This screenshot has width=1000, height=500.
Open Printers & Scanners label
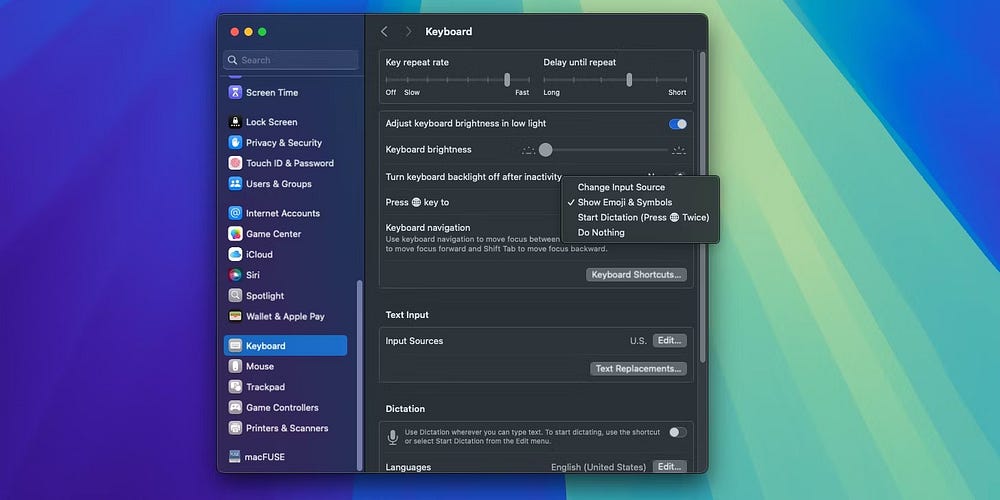287,428
